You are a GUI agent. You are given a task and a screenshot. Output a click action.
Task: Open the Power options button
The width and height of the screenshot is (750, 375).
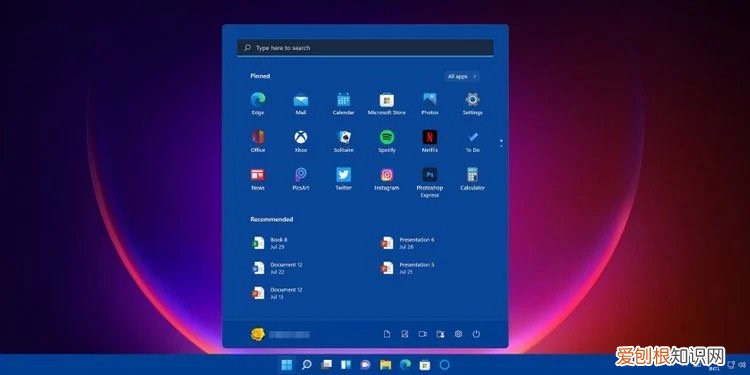(476, 334)
